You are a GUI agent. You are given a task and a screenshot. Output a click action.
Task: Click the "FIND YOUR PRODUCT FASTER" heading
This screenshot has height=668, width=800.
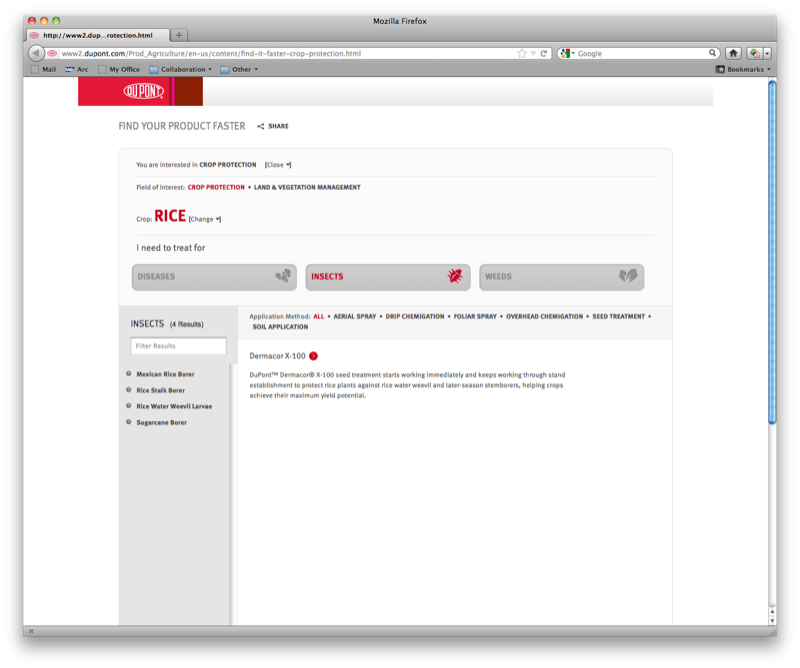(x=182, y=126)
